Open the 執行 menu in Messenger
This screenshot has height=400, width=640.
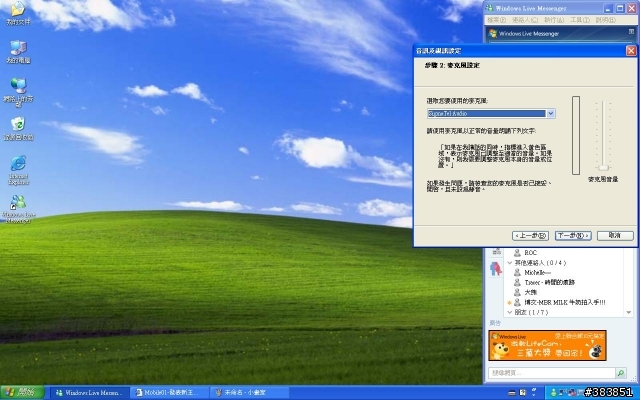pyautogui.click(x=553, y=20)
